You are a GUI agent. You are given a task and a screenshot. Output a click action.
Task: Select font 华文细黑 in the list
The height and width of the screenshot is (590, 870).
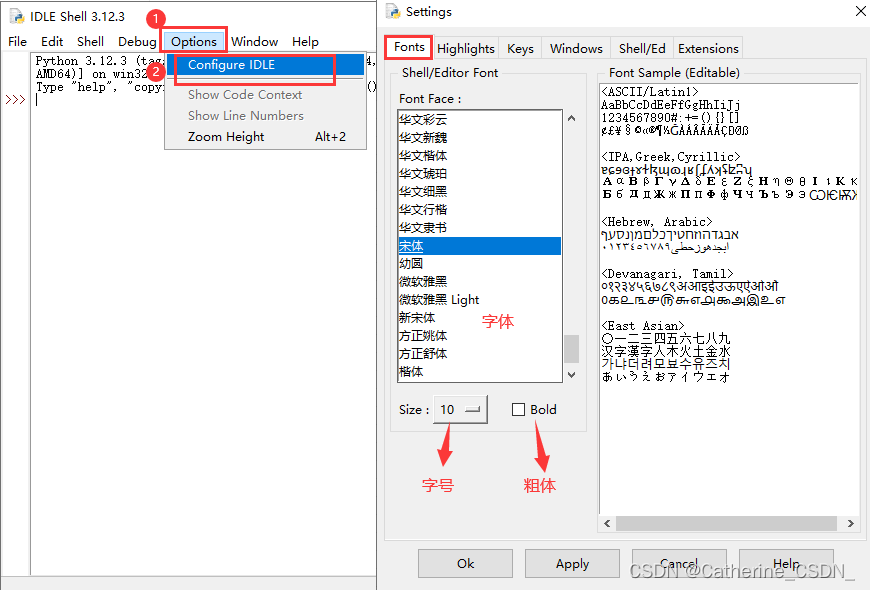point(479,191)
